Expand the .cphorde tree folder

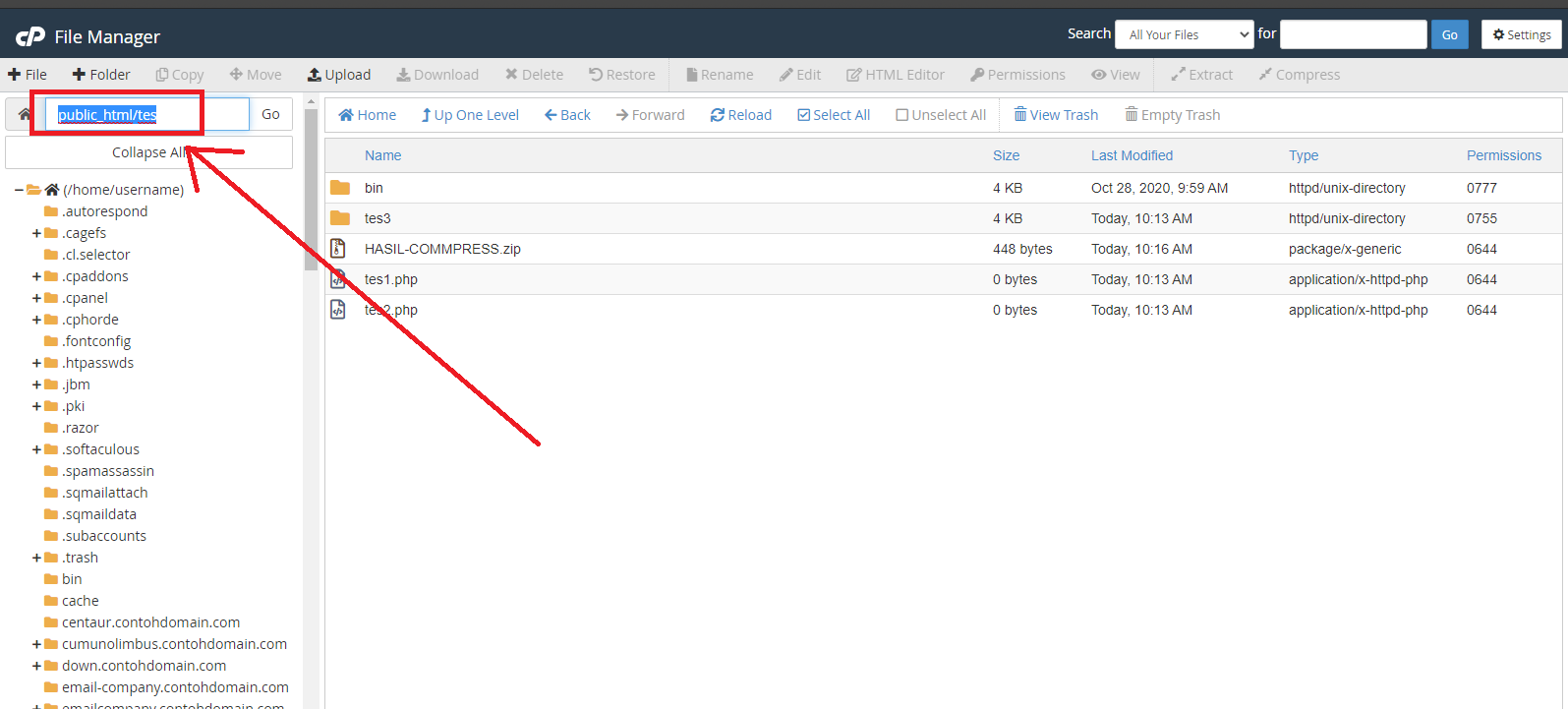click(x=36, y=320)
